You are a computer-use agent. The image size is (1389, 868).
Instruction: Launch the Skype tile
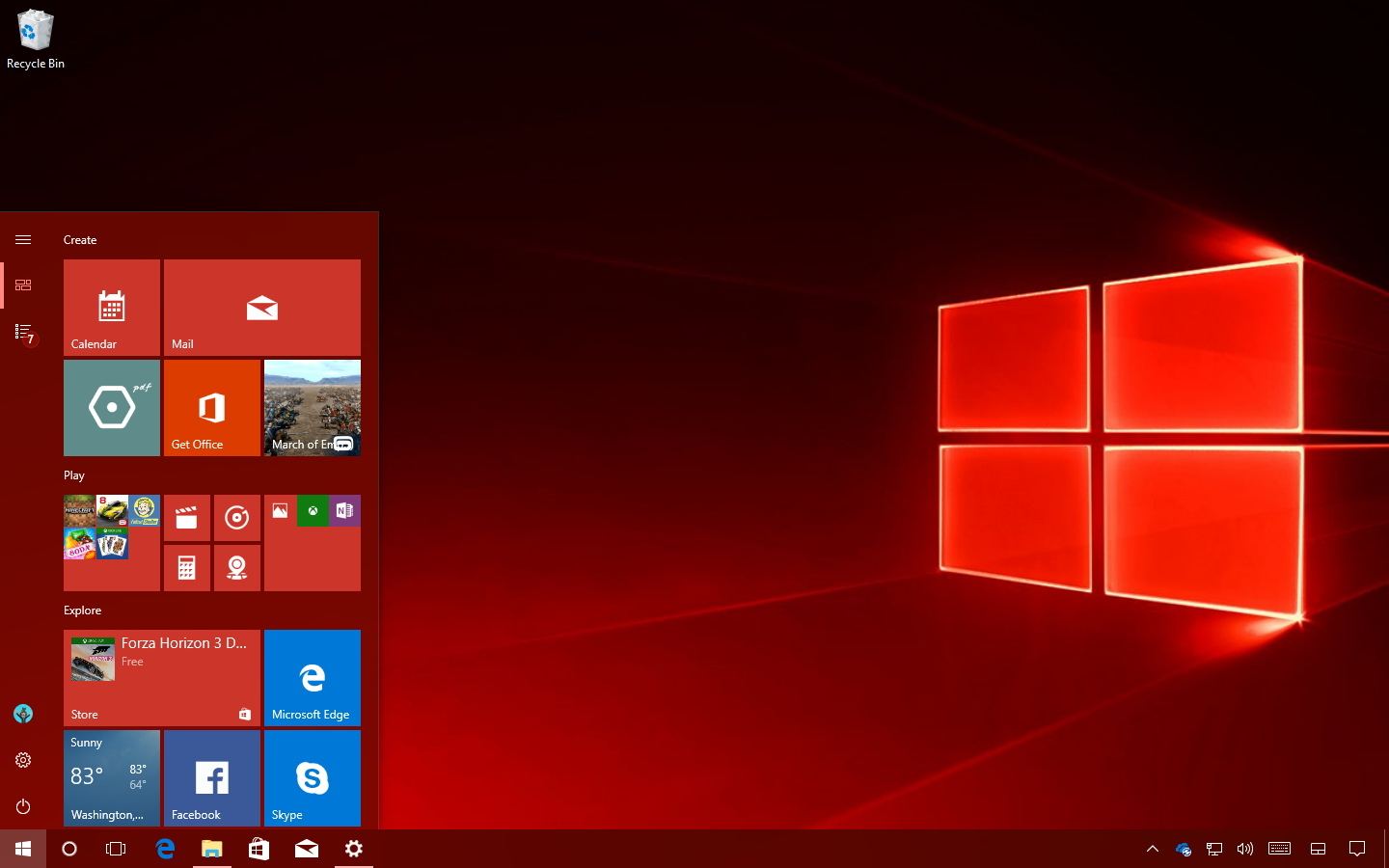tap(312, 777)
